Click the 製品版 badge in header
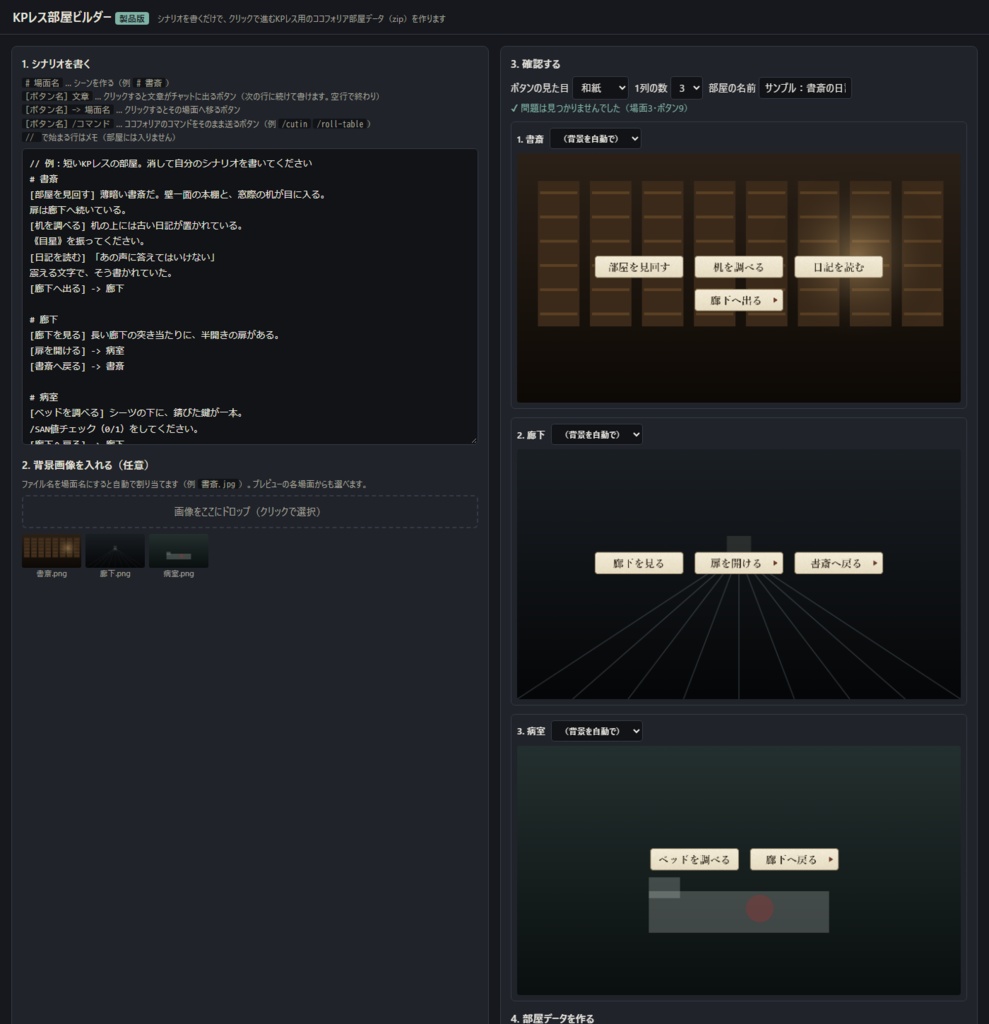Image resolution: width=989 pixels, height=1024 pixels. pyautogui.click(x=132, y=18)
